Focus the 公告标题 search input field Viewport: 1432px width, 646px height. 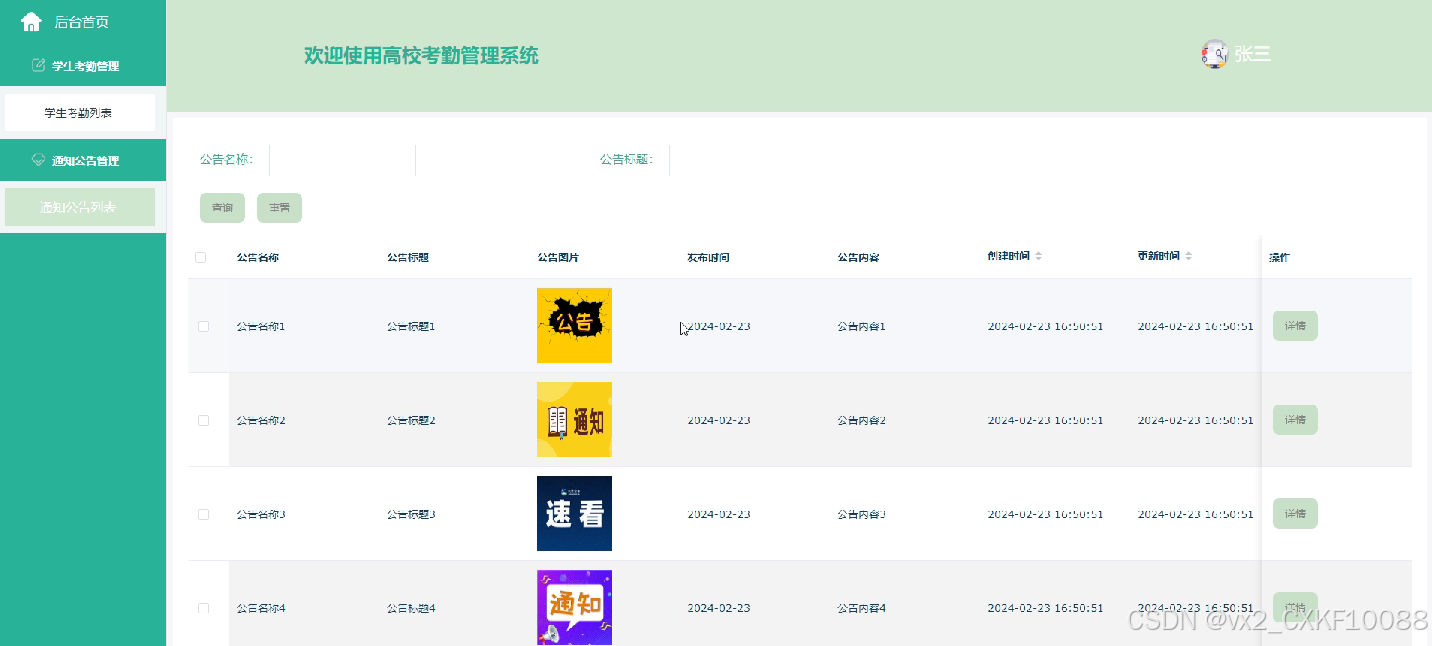pos(742,160)
